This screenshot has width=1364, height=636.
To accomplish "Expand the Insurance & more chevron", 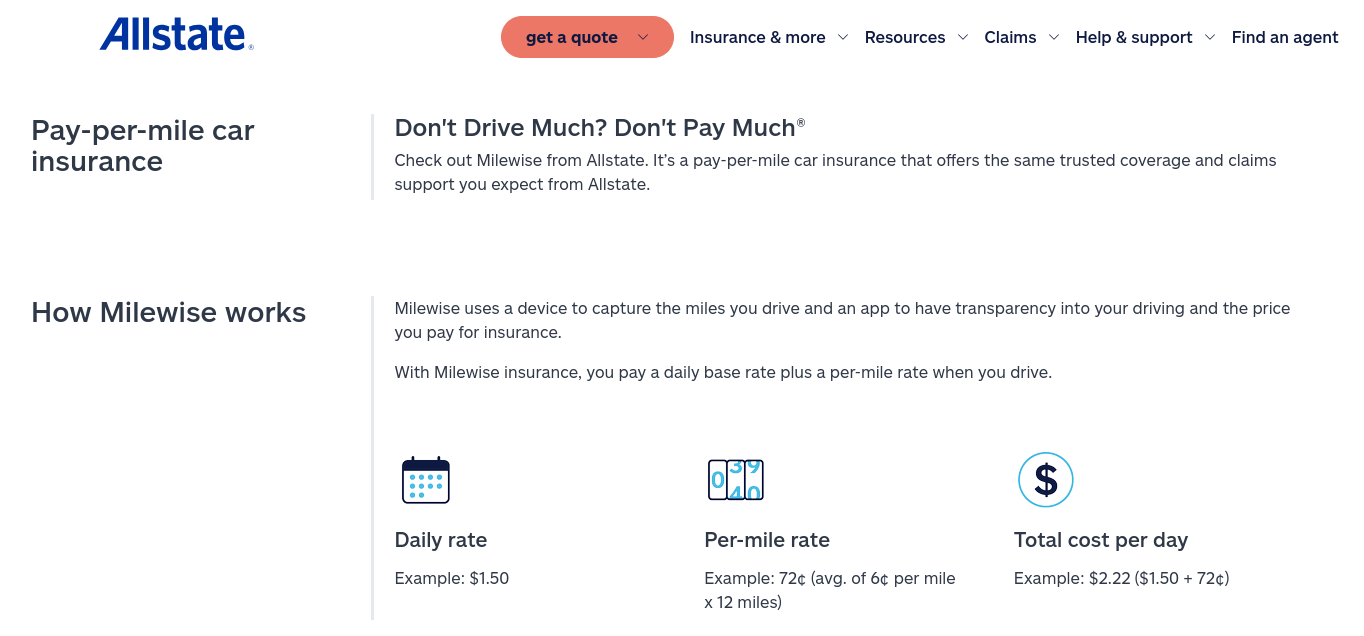I will 843,37.
